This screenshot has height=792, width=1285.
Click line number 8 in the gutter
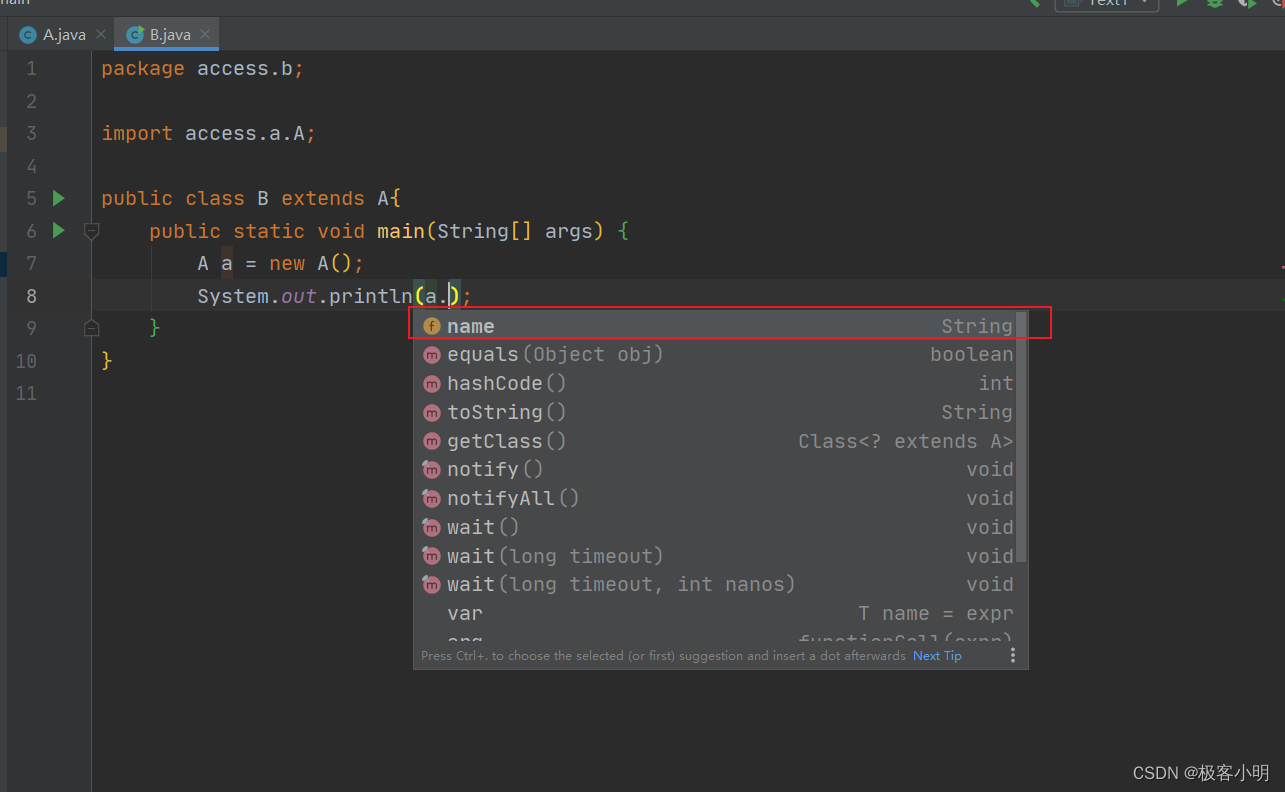(31, 296)
